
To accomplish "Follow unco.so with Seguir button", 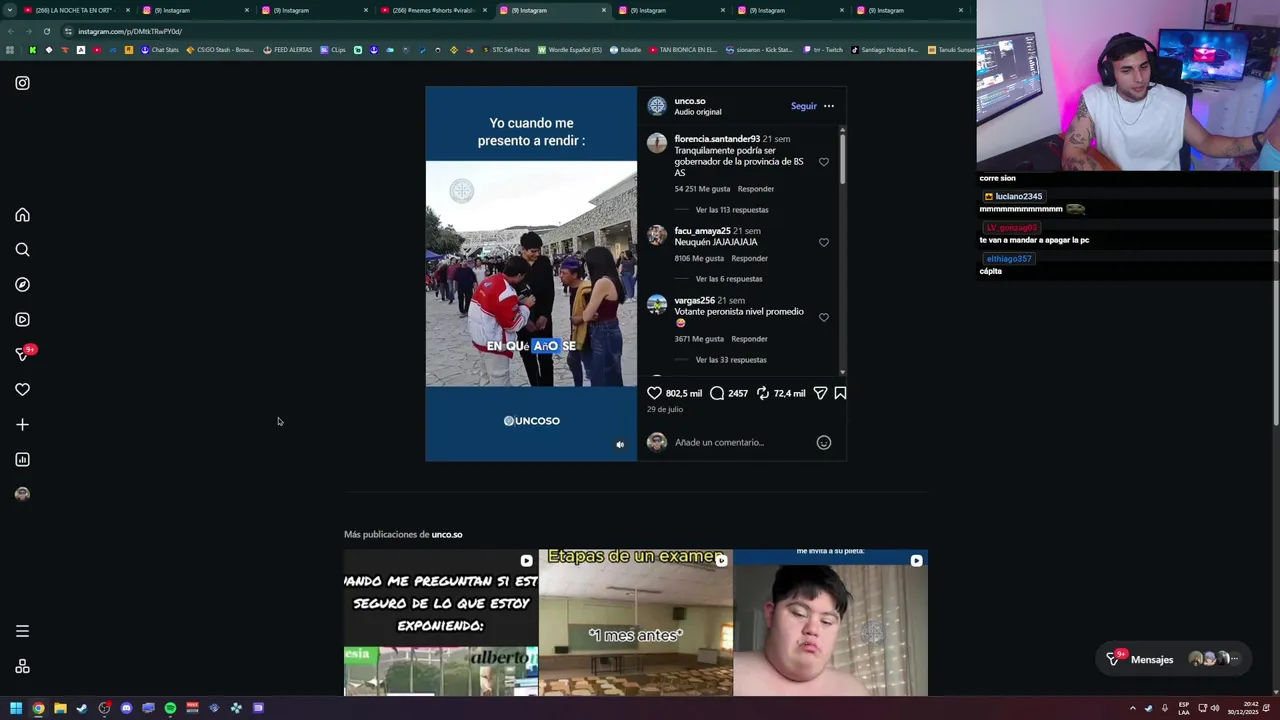I will tap(803, 106).
